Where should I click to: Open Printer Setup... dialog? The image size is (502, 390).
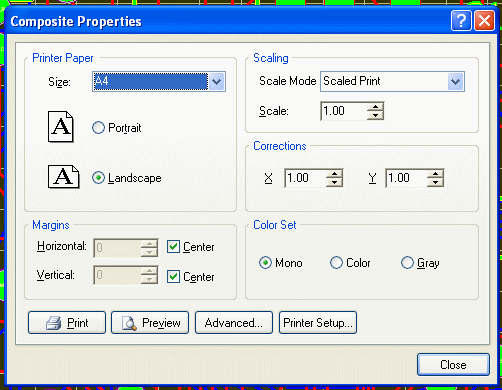318,323
